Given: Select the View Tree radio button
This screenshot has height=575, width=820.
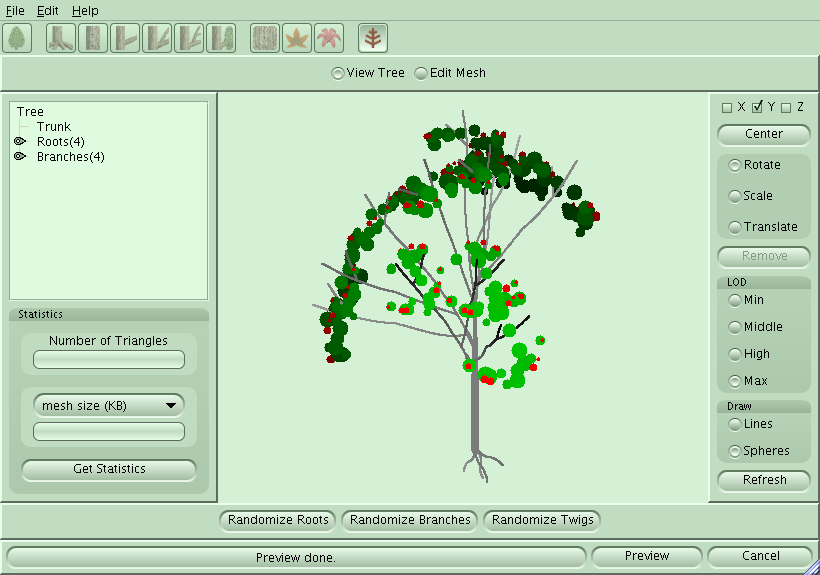Looking at the screenshot, I should (x=337, y=74).
